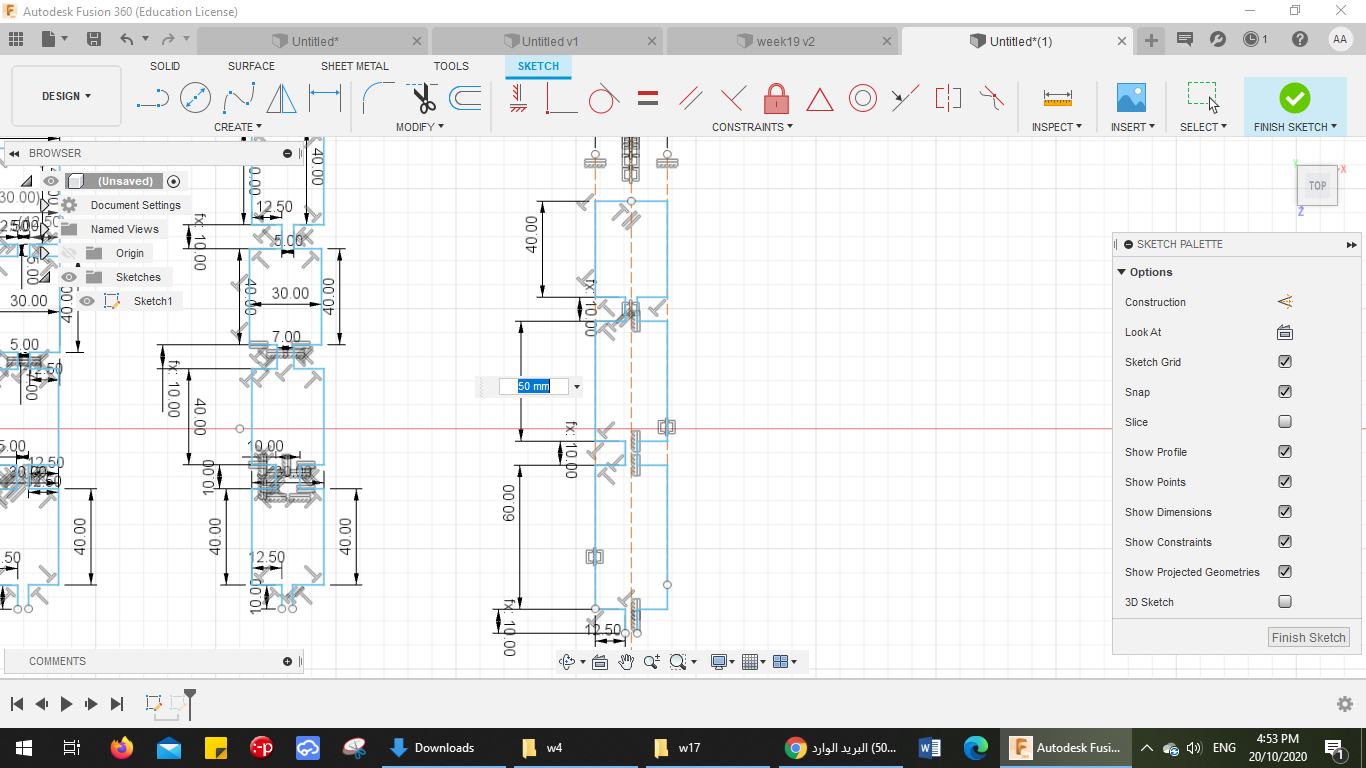Switch to the week19 v2 document tab
Viewport: 1366px width, 768px height.
pos(783,41)
